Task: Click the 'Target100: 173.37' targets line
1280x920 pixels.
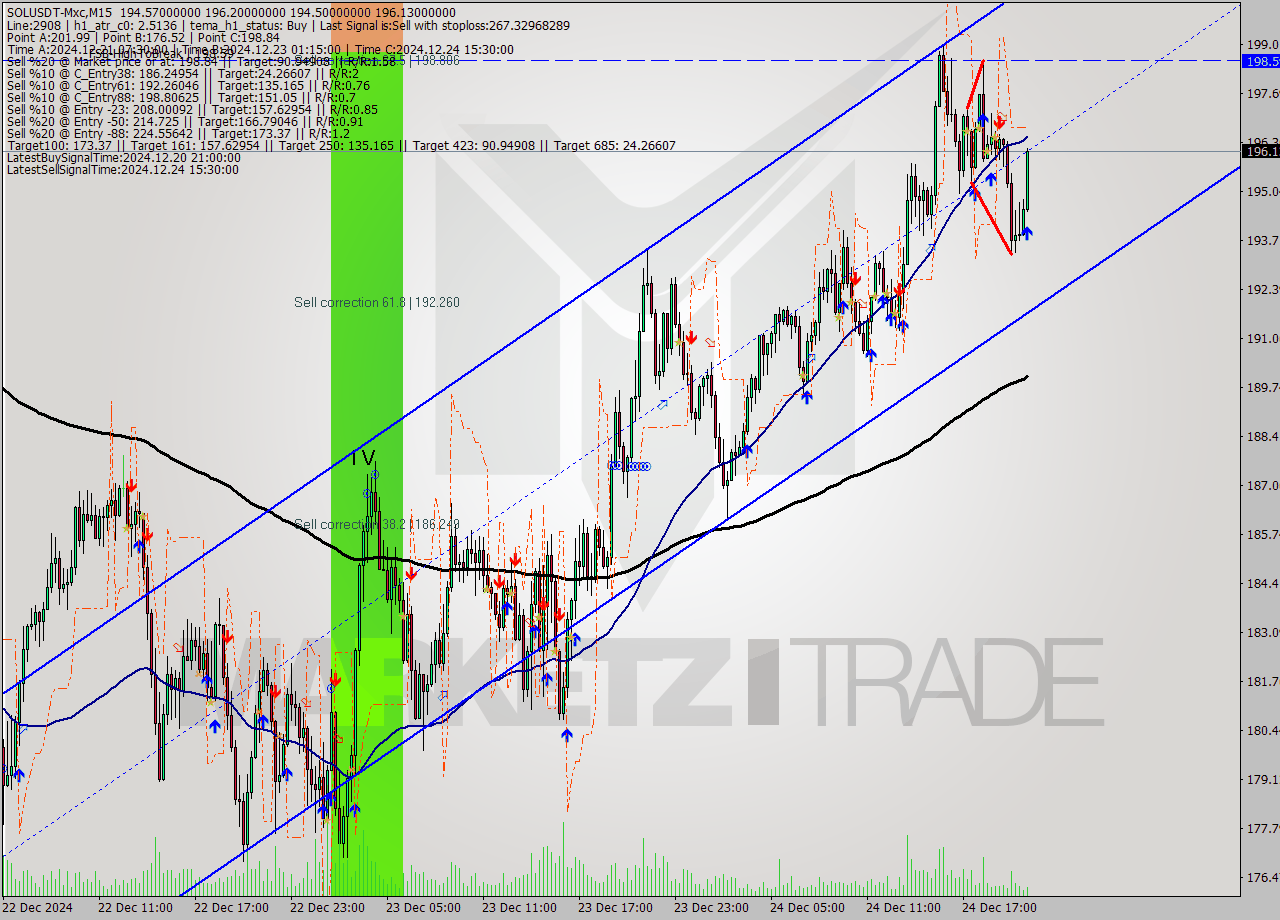Action: point(341,145)
